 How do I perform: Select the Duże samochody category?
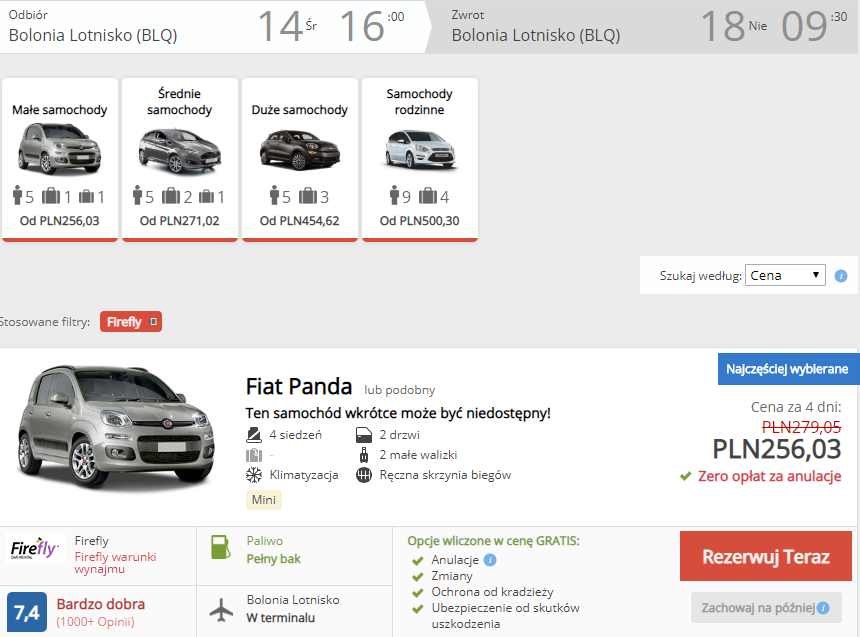(299, 159)
